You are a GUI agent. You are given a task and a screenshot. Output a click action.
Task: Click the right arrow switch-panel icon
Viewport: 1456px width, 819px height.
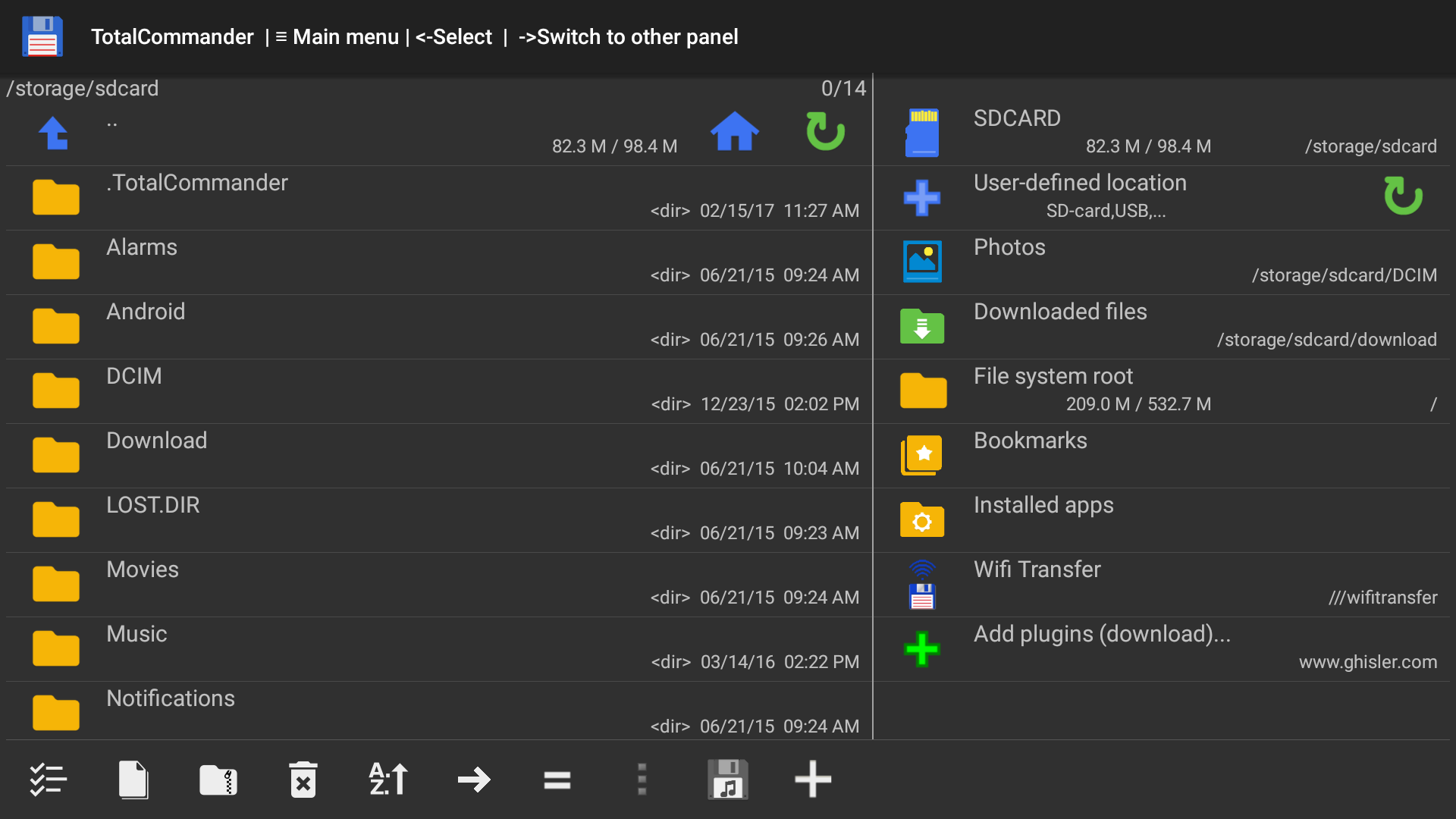(474, 780)
